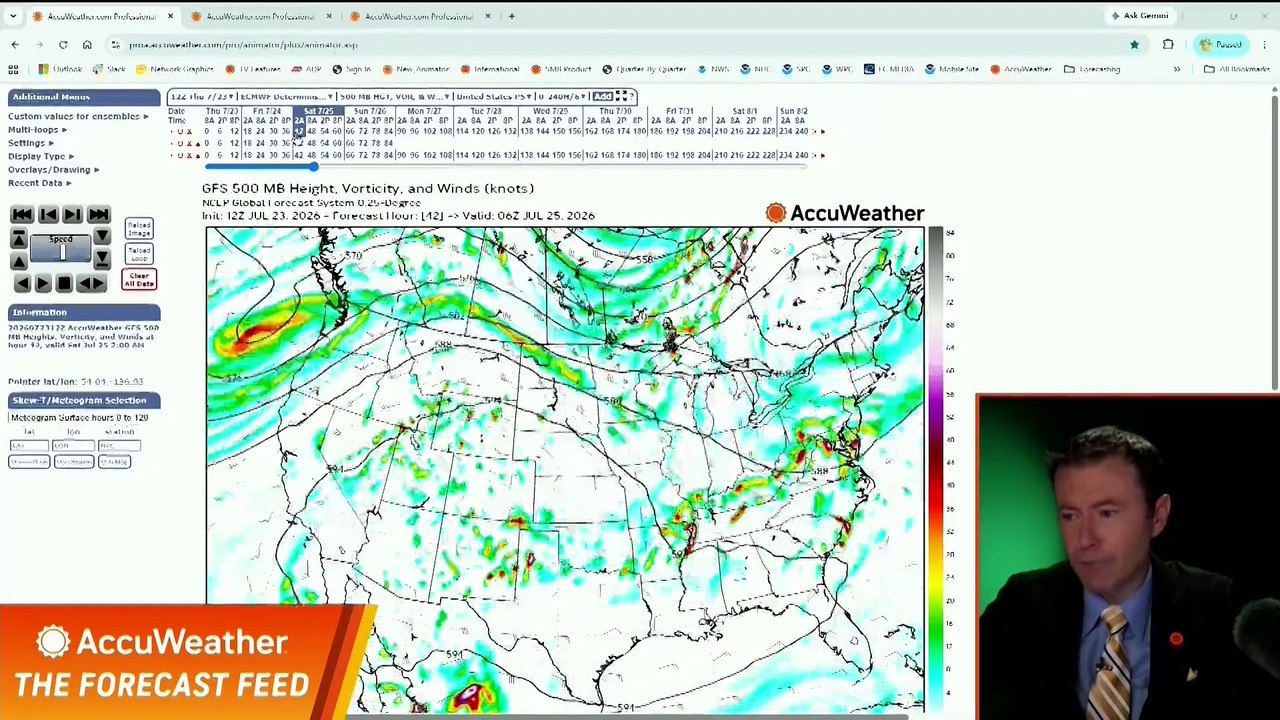Image resolution: width=1280 pixels, height=720 pixels.
Task: Open the Forecasting bookmarks folder
Action: pos(1092,69)
